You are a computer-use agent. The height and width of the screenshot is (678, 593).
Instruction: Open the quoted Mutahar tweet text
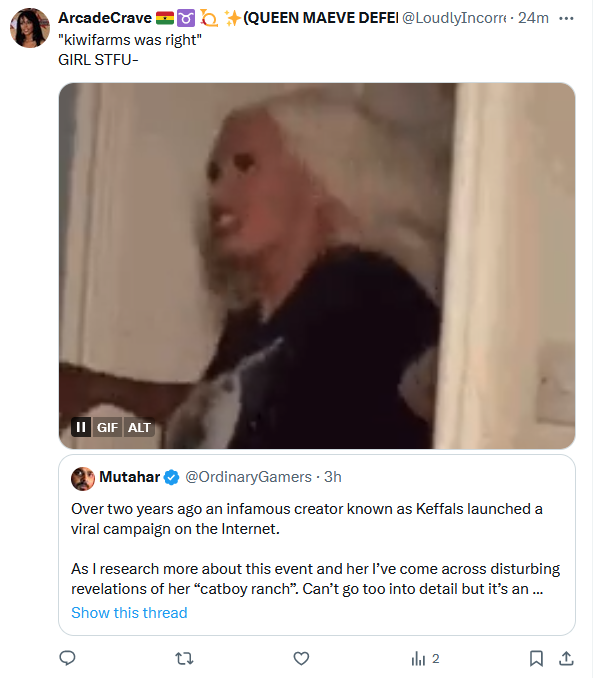click(315, 549)
